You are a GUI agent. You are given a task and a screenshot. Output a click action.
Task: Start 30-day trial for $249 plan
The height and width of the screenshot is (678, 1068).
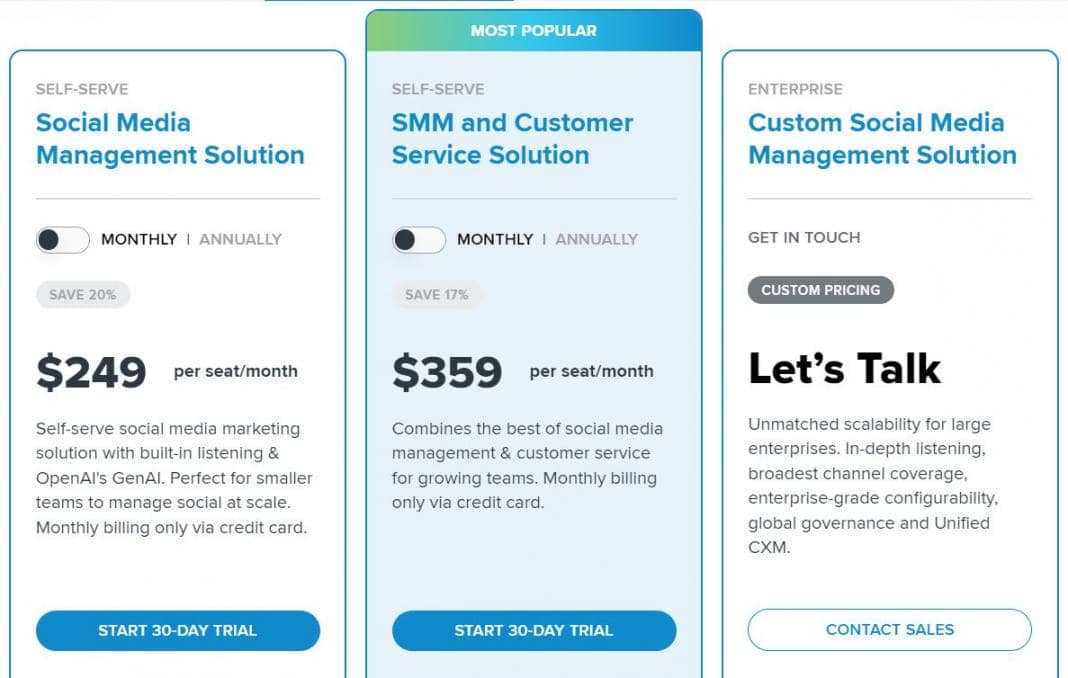(x=178, y=631)
